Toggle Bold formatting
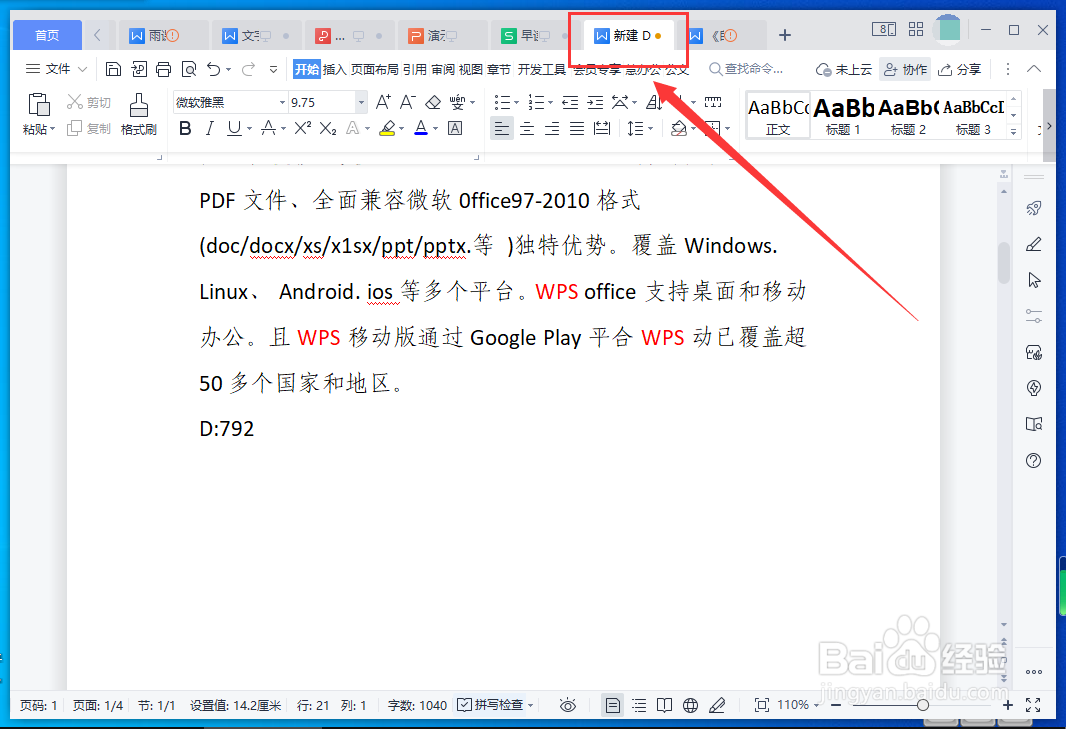1066x729 pixels. (x=185, y=128)
